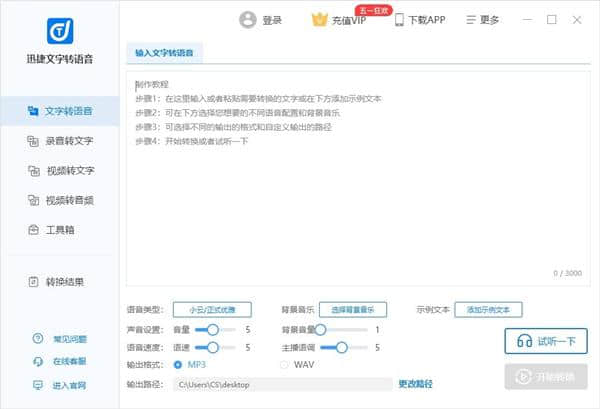Open 语音类型 voice selector
600x409 pixels.
(x=212, y=310)
